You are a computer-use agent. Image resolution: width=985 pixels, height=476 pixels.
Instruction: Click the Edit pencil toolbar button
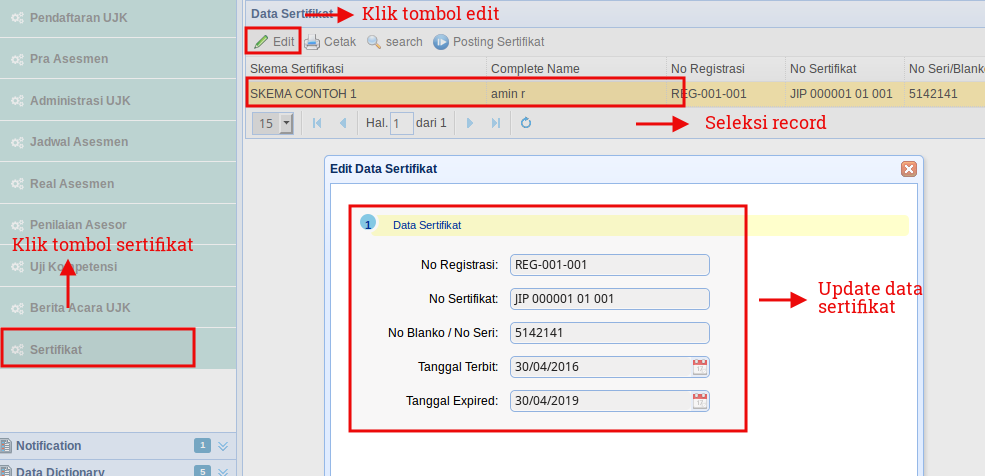click(x=274, y=42)
